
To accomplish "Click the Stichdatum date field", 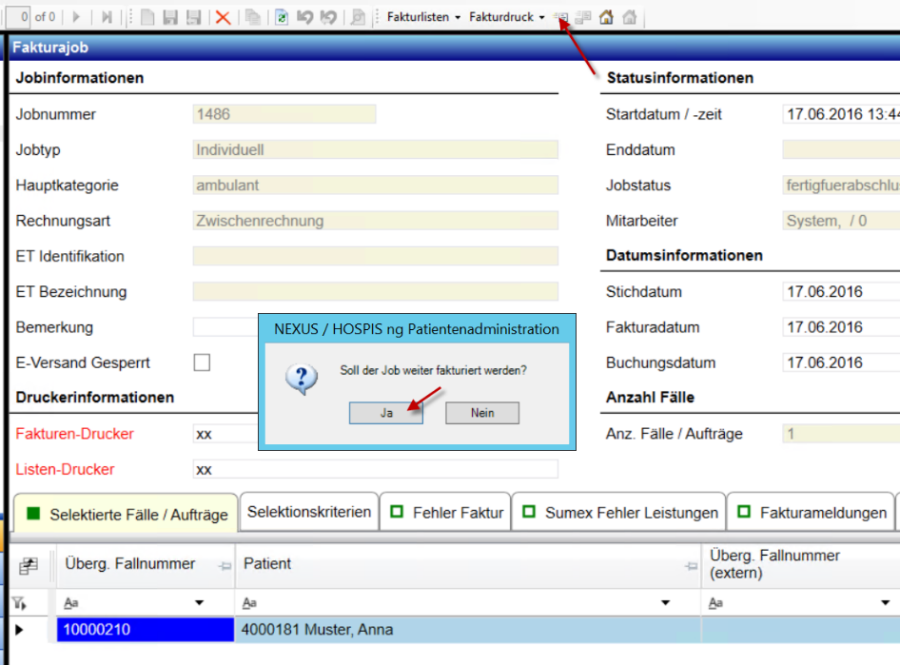I will click(841, 291).
